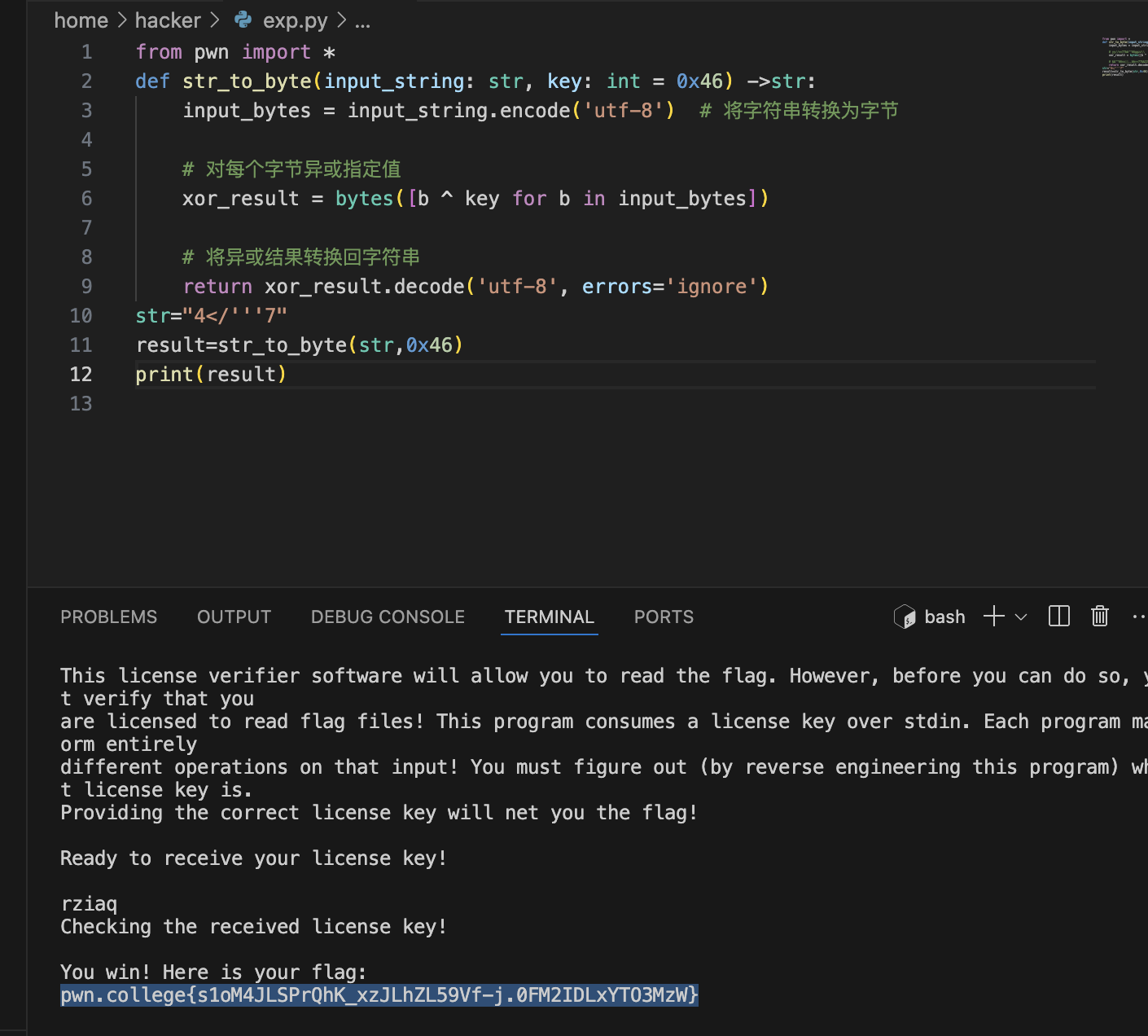Switch to the PROBLEMS tab

(x=108, y=617)
